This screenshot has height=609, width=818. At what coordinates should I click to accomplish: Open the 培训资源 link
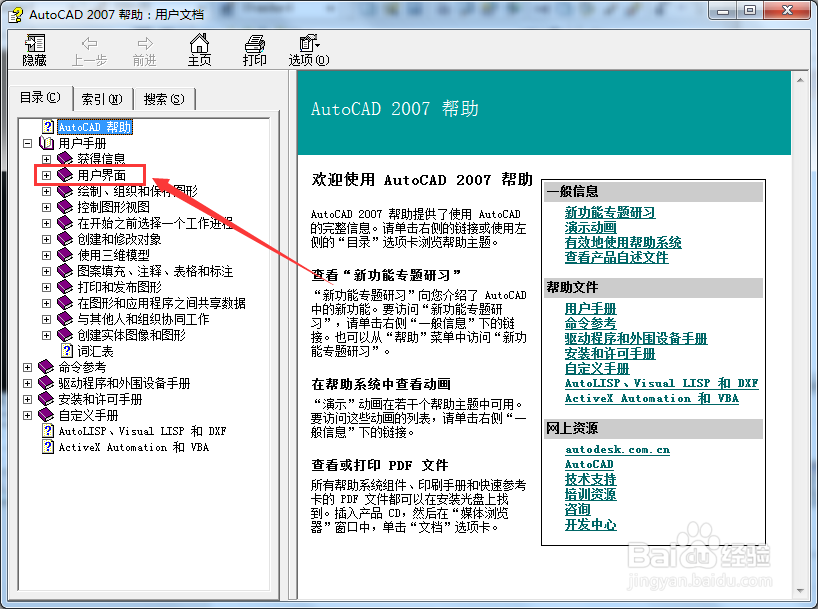[591, 494]
